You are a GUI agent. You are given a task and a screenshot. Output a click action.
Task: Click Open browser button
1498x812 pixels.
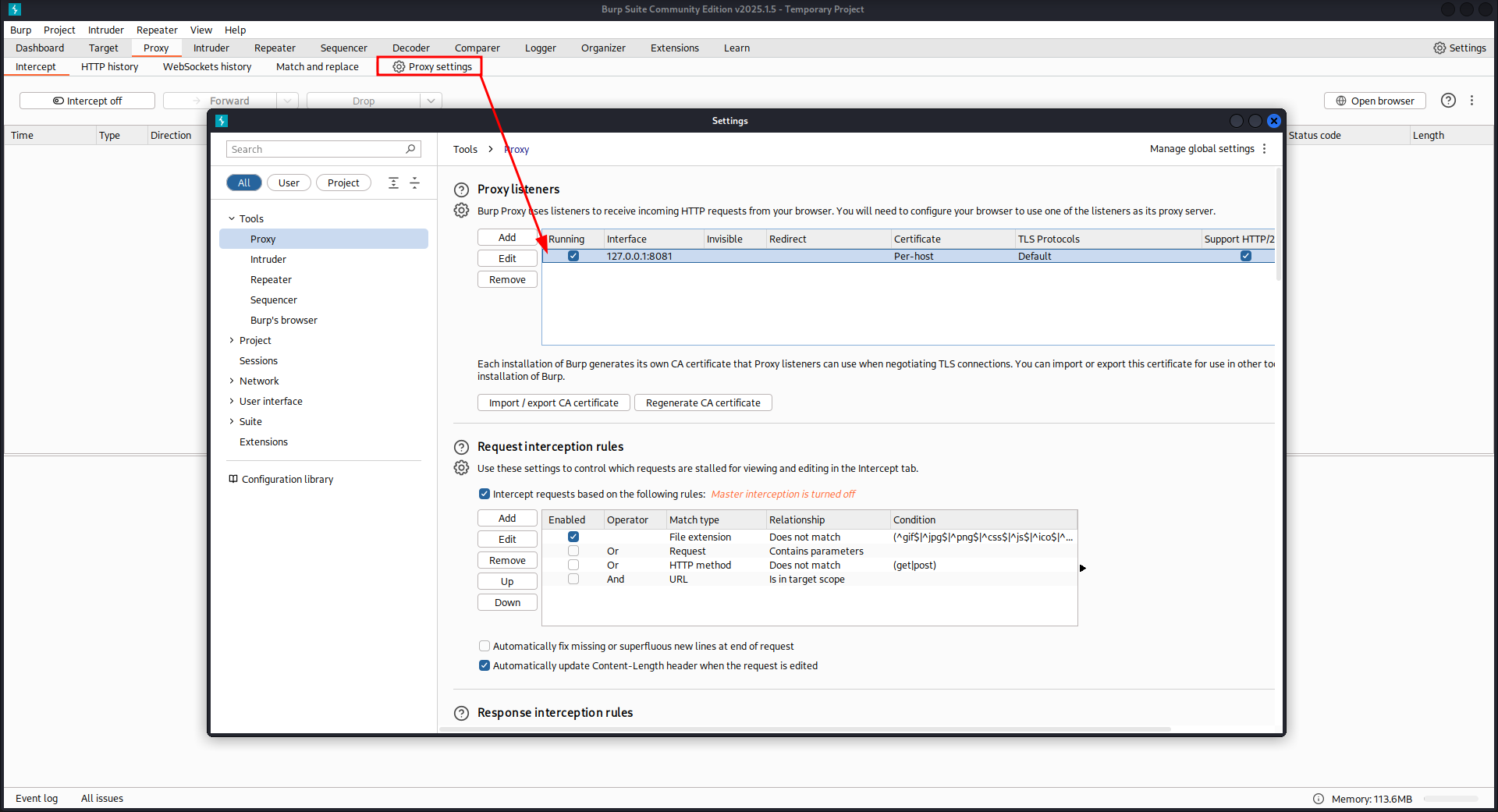click(1375, 101)
